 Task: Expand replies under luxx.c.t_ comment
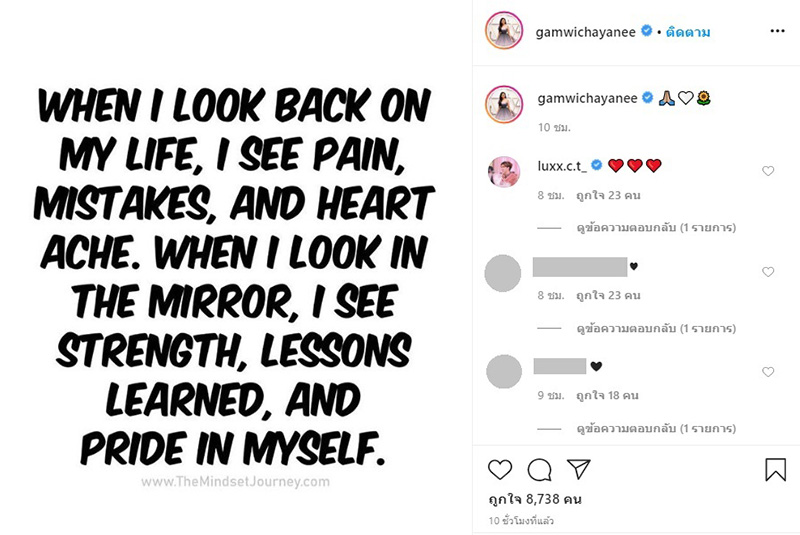pyautogui.click(x=655, y=228)
